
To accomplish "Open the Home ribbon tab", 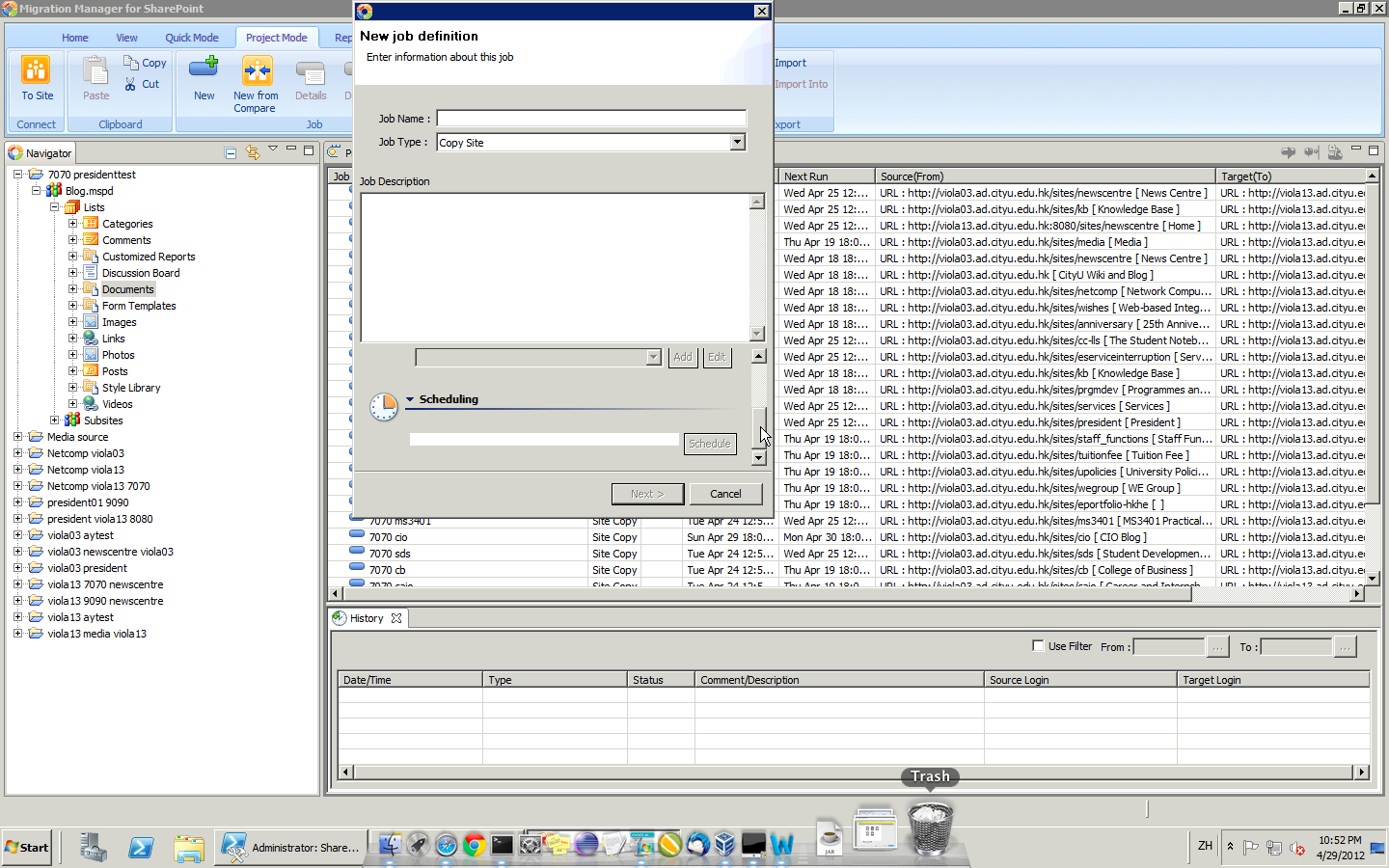I will pos(75,38).
